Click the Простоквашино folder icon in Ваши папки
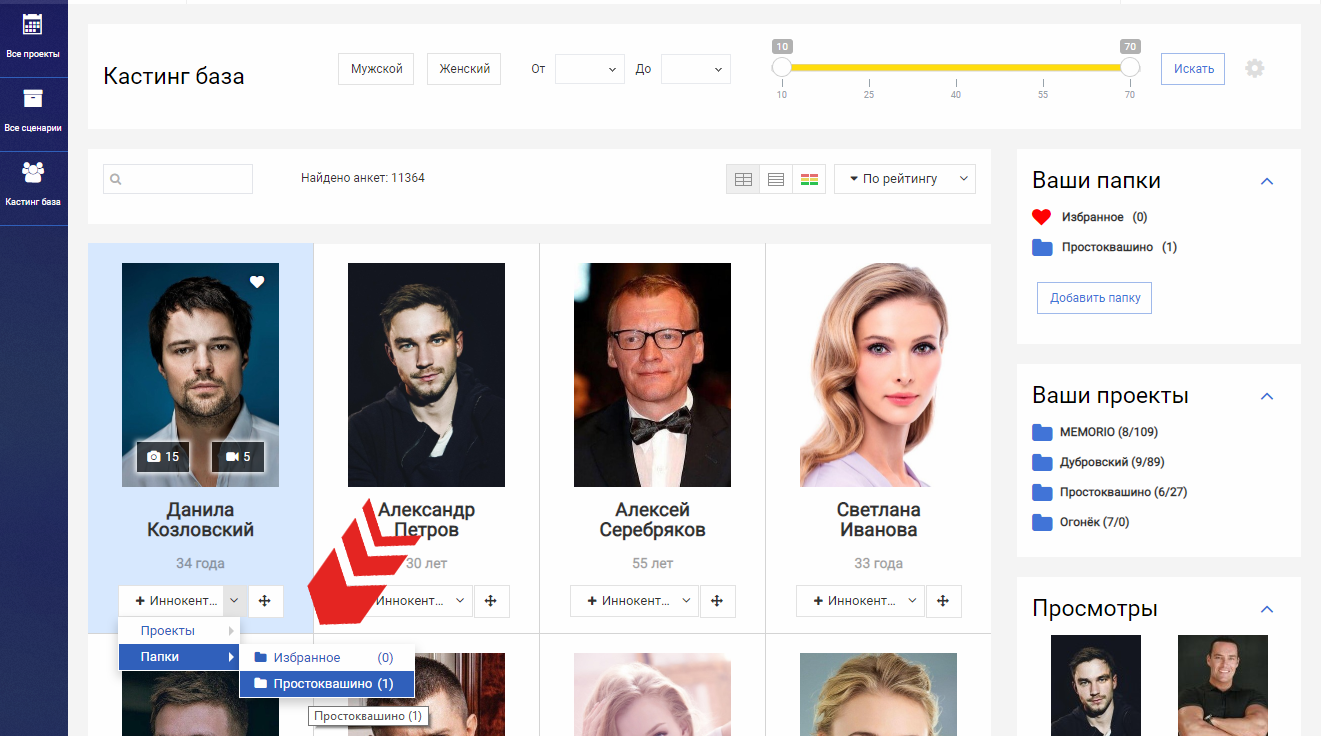The image size is (1321, 736). tap(1042, 247)
